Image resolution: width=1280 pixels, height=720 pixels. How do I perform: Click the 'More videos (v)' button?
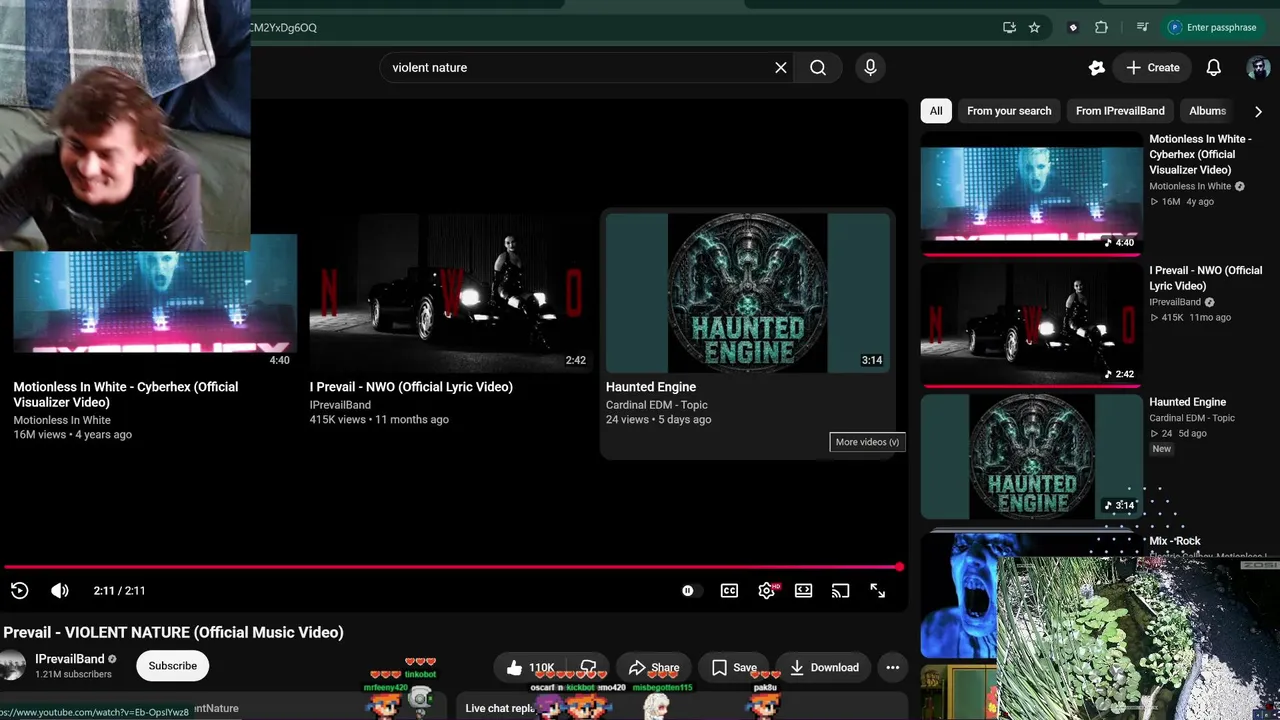(867, 442)
